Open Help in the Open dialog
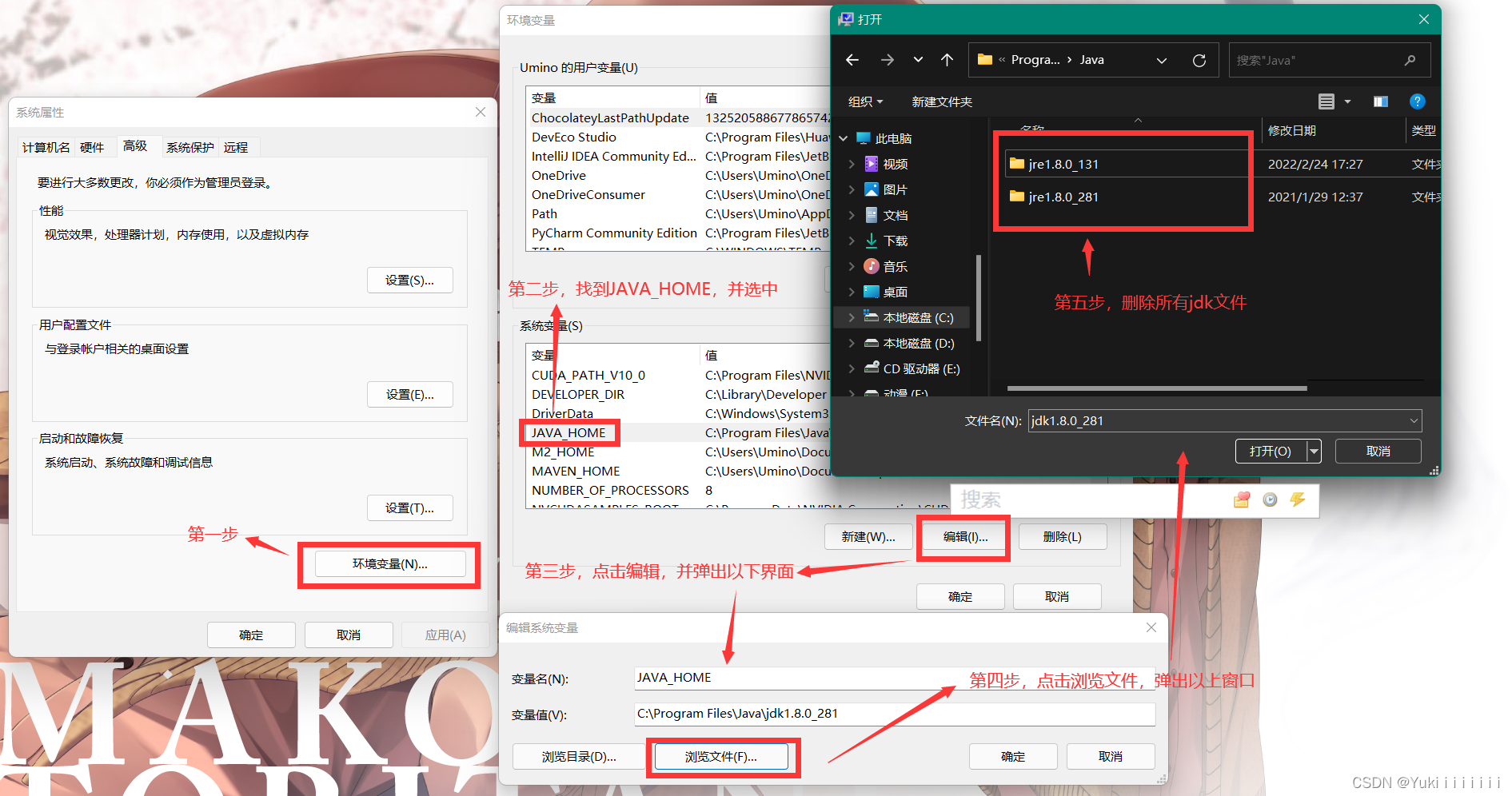 1417,101
